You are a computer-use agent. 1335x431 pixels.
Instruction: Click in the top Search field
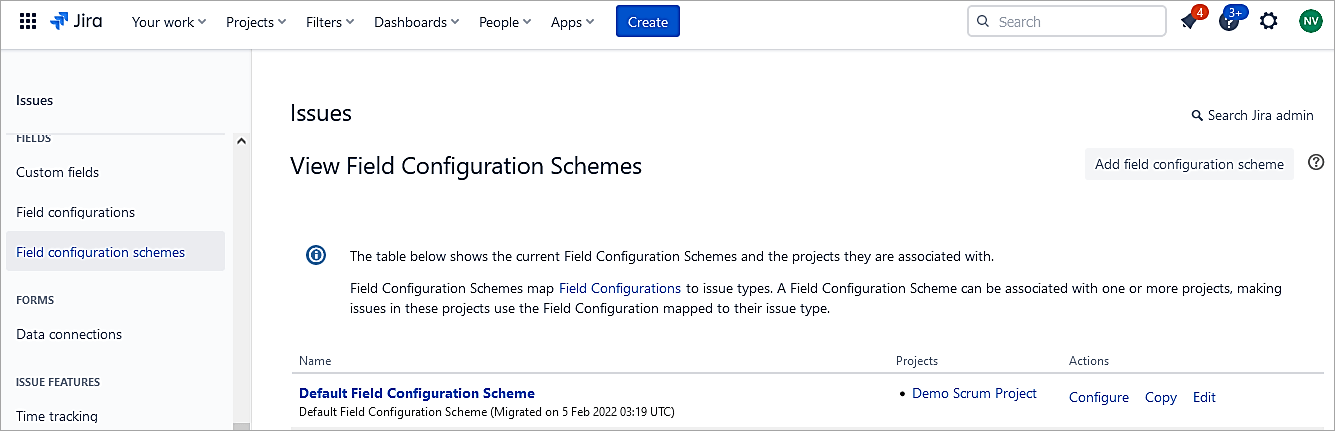point(1075,21)
